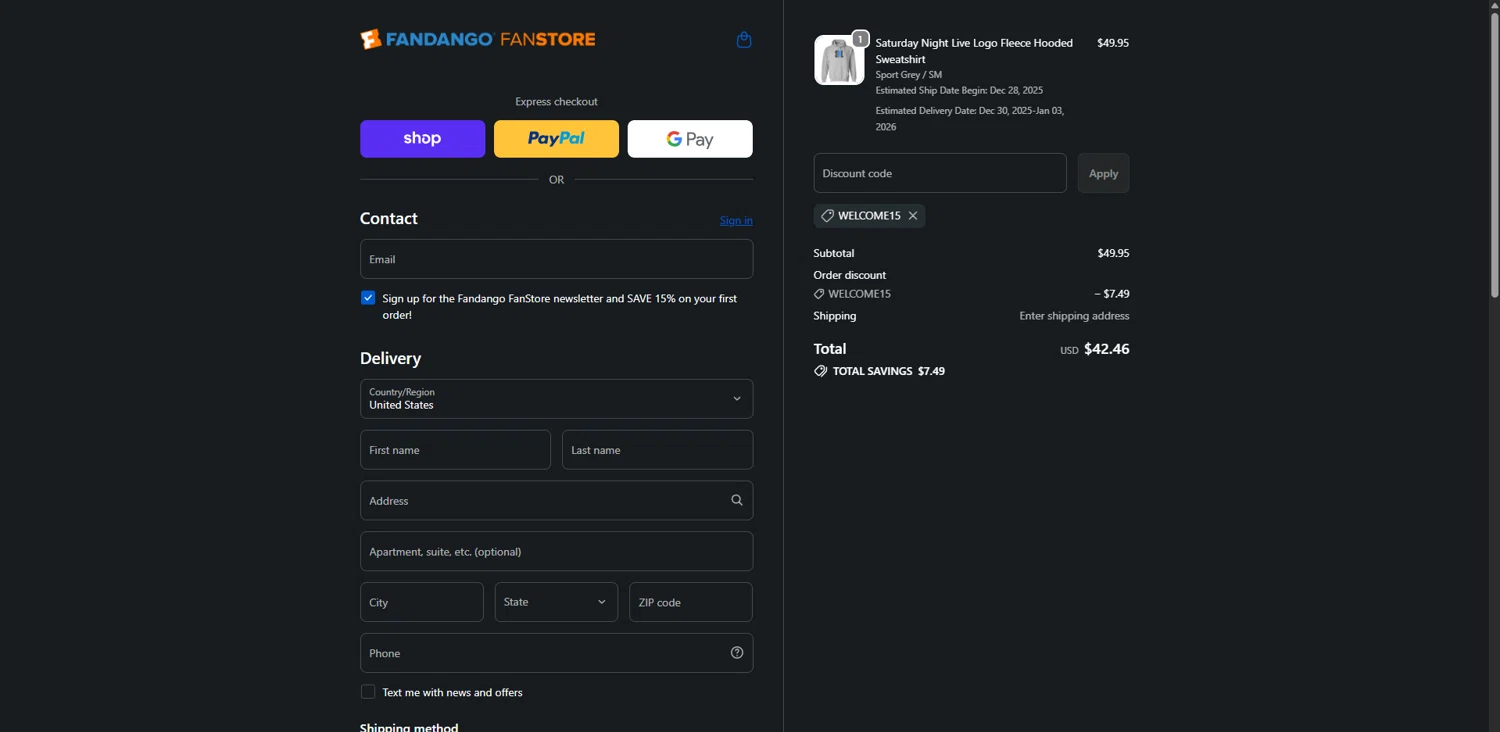Image resolution: width=1500 pixels, height=732 pixels.
Task: Click the 'Estimated Ship Date Begin: Dec 28, 2025' text
Action: pos(959,91)
